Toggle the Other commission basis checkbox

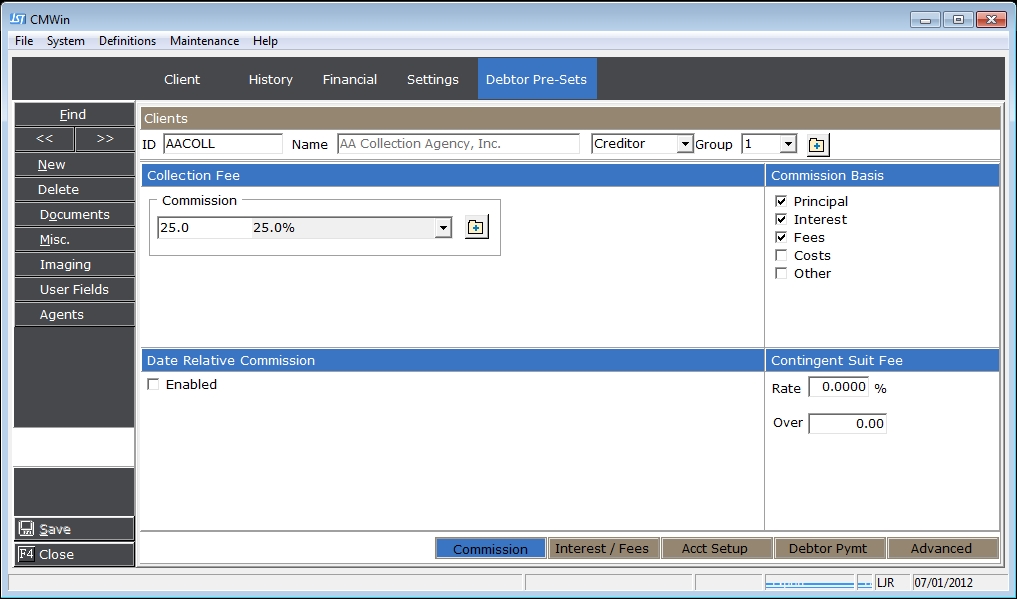[782, 273]
